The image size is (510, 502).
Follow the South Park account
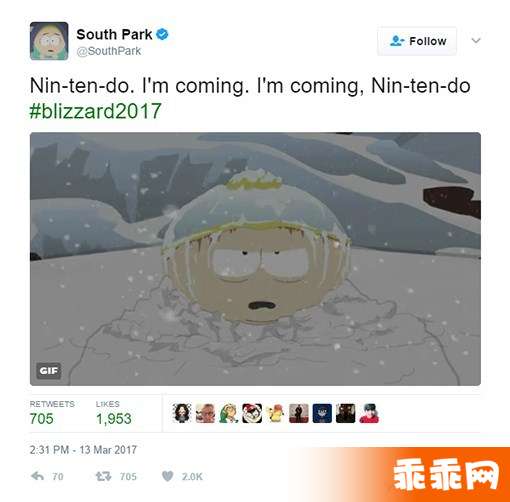click(417, 41)
